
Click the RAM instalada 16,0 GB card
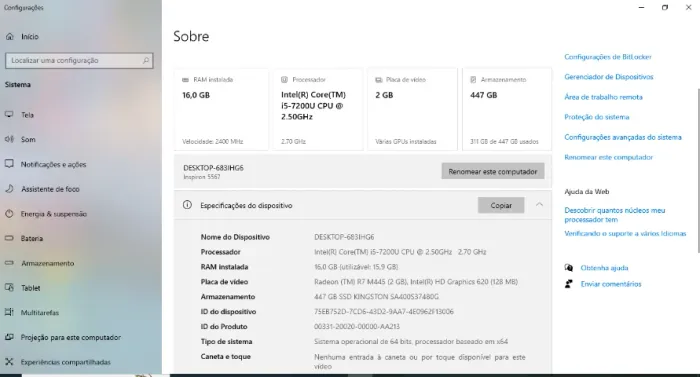coord(221,109)
